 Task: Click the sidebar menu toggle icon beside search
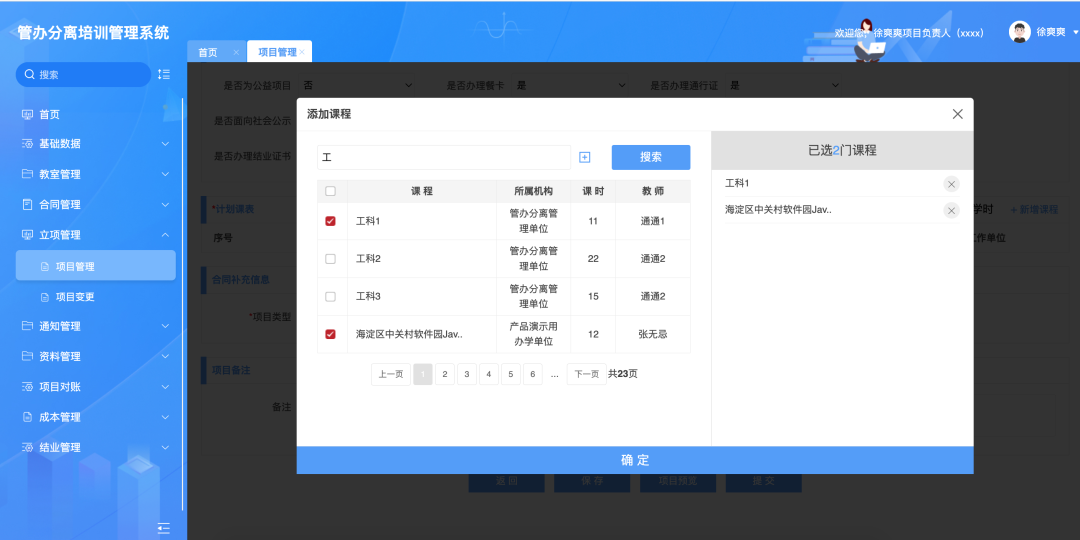point(164,74)
